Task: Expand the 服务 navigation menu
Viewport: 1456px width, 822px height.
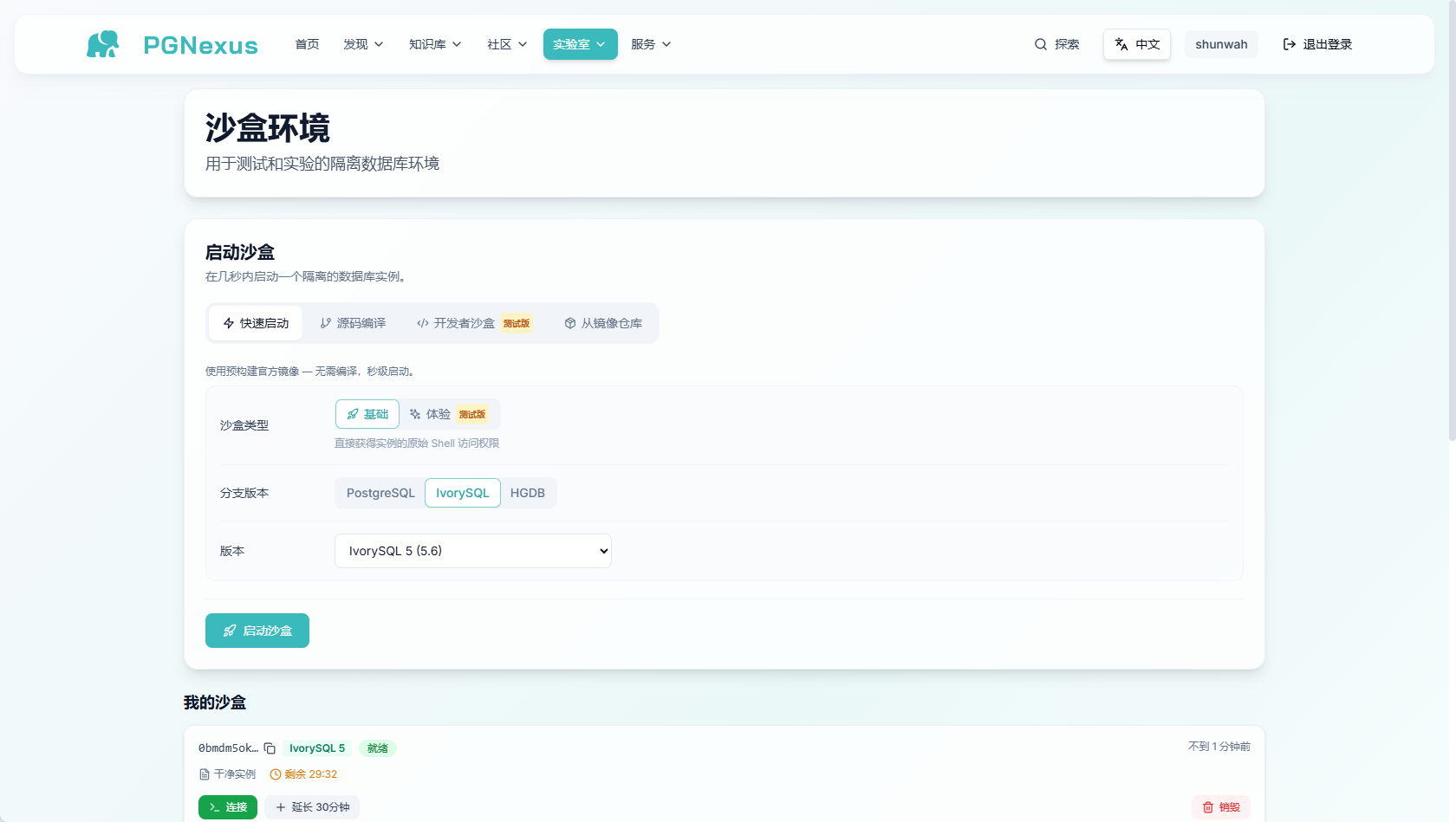Action: point(651,44)
